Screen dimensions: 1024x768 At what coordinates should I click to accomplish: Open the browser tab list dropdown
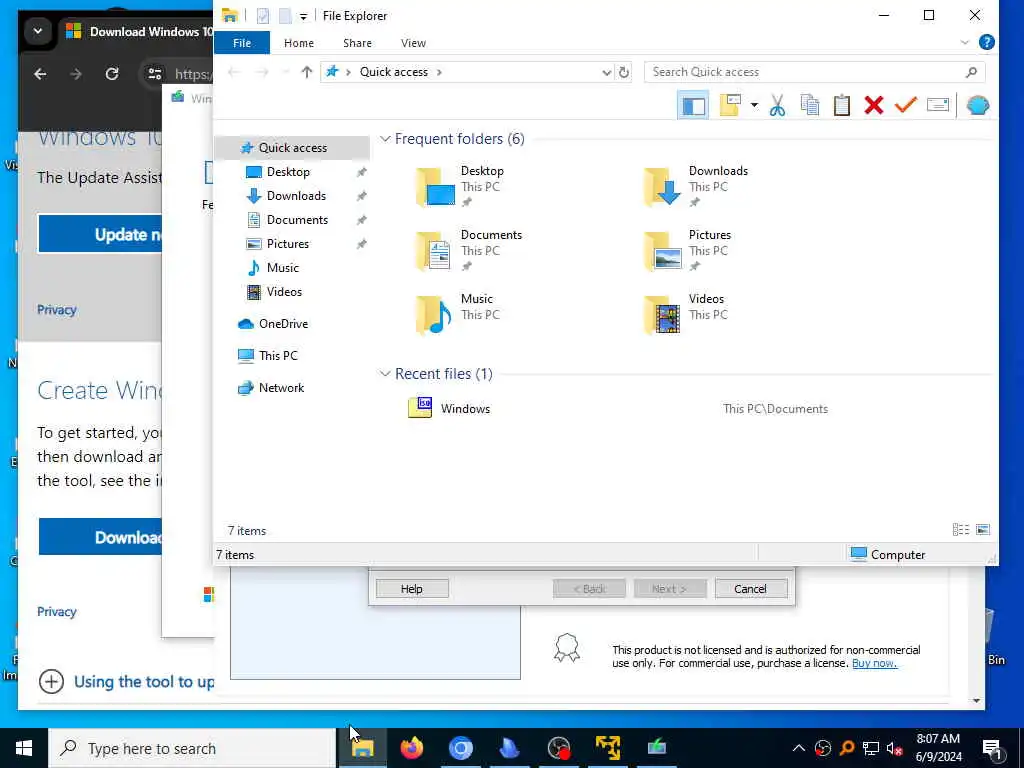(x=38, y=31)
